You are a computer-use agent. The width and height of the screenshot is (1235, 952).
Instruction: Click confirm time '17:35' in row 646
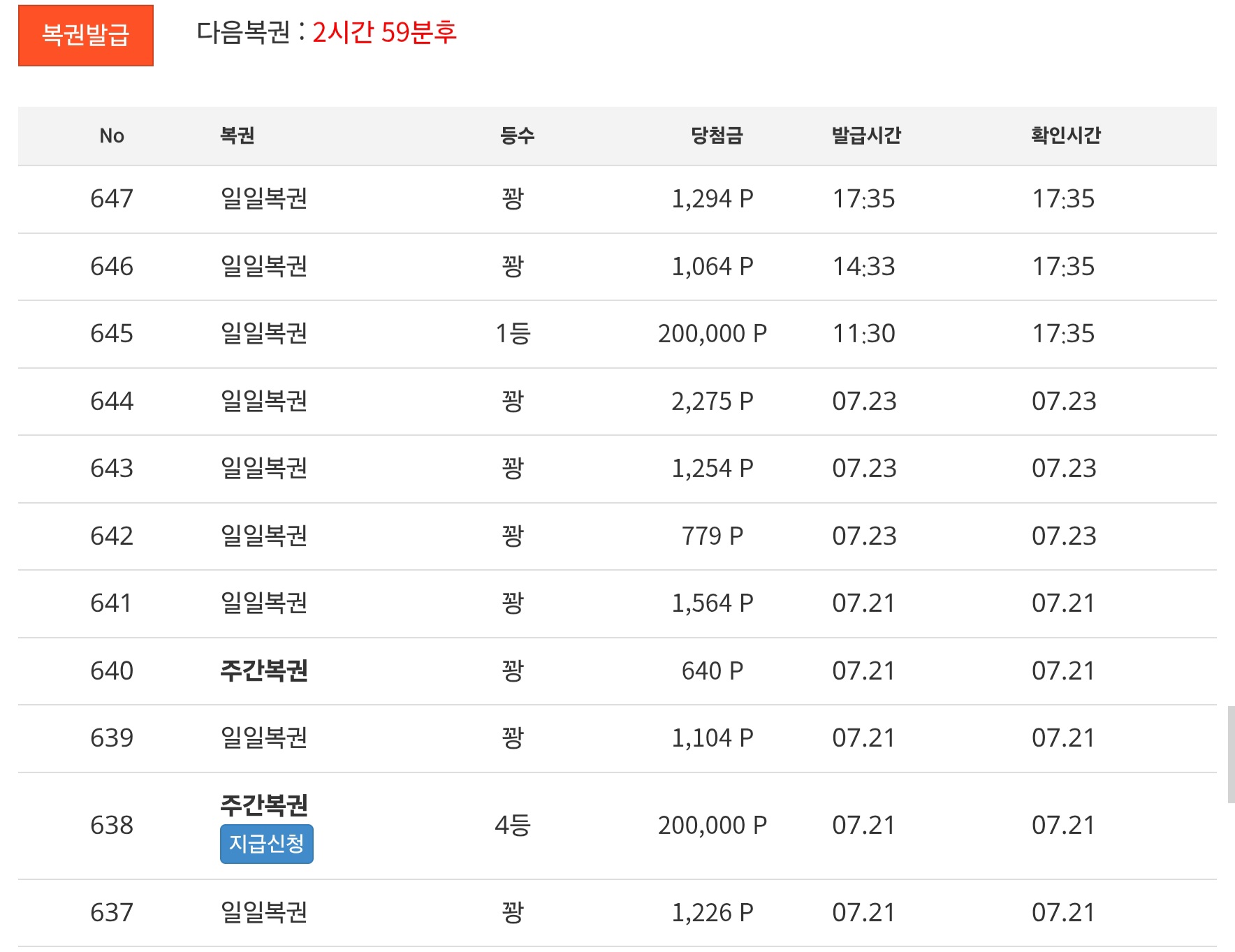pyautogui.click(x=1064, y=267)
